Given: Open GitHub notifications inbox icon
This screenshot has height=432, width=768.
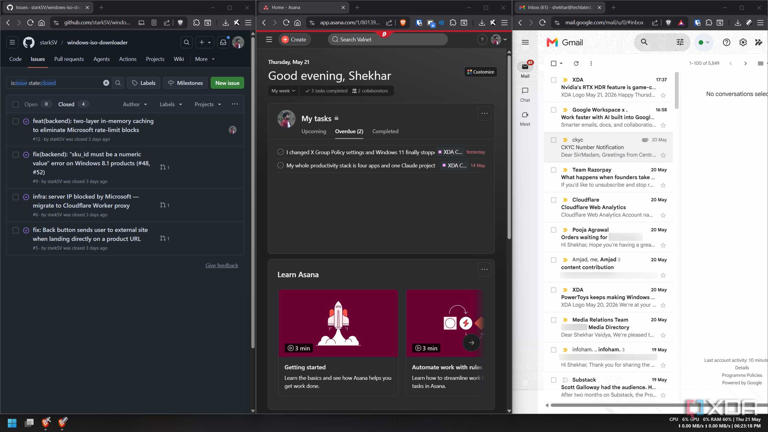Looking at the screenshot, I should (x=223, y=43).
